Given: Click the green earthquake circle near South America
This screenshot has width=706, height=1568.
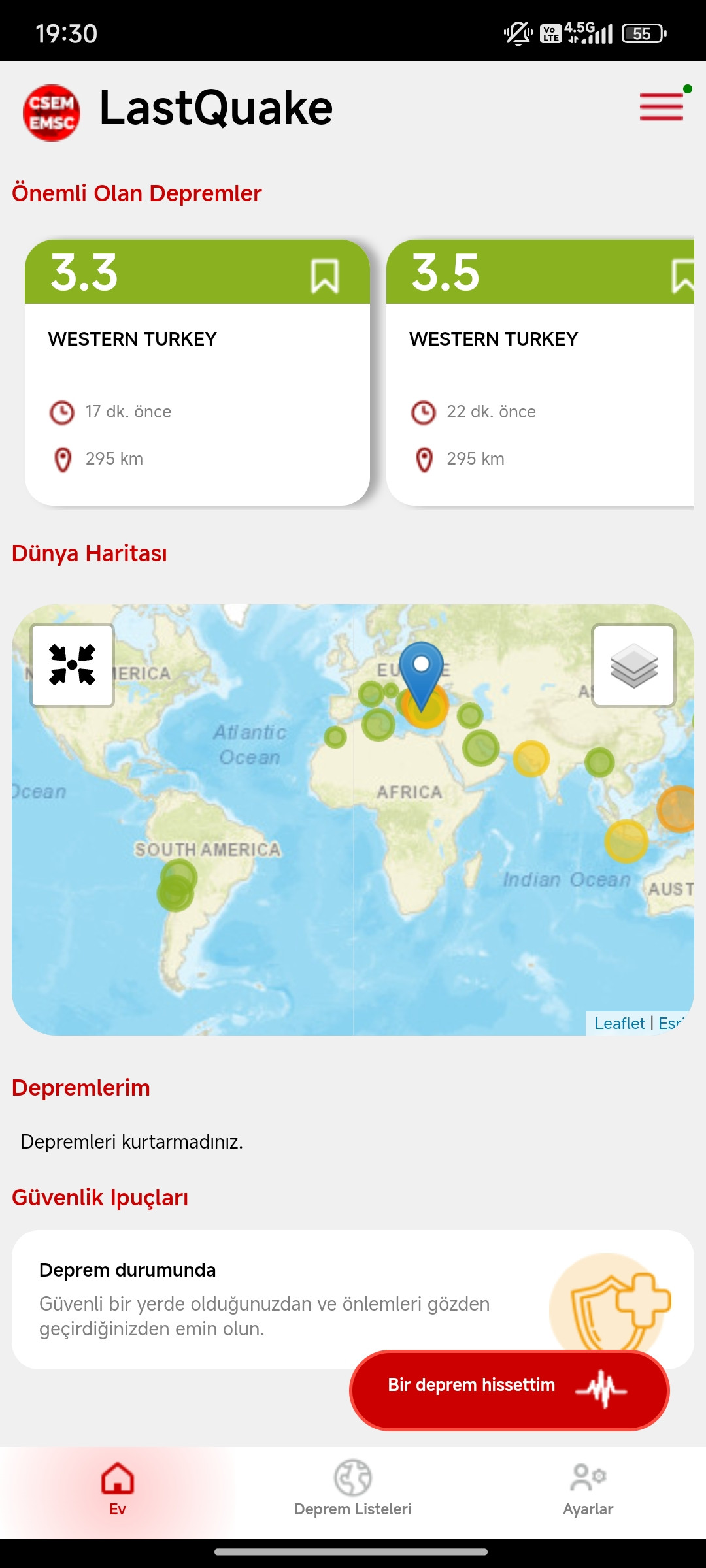Looking at the screenshot, I should pyautogui.click(x=176, y=885).
